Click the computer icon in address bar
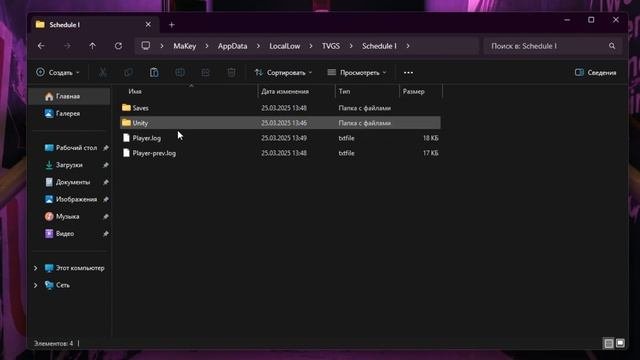Viewport: 640px width, 360px height. tap(146, 46)
